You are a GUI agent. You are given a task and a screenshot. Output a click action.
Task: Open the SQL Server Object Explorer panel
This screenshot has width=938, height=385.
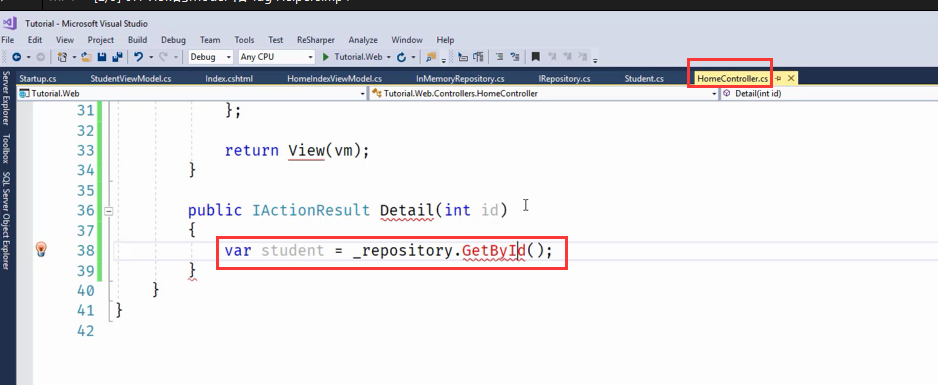pyautogui.click(x=6, y=220)
